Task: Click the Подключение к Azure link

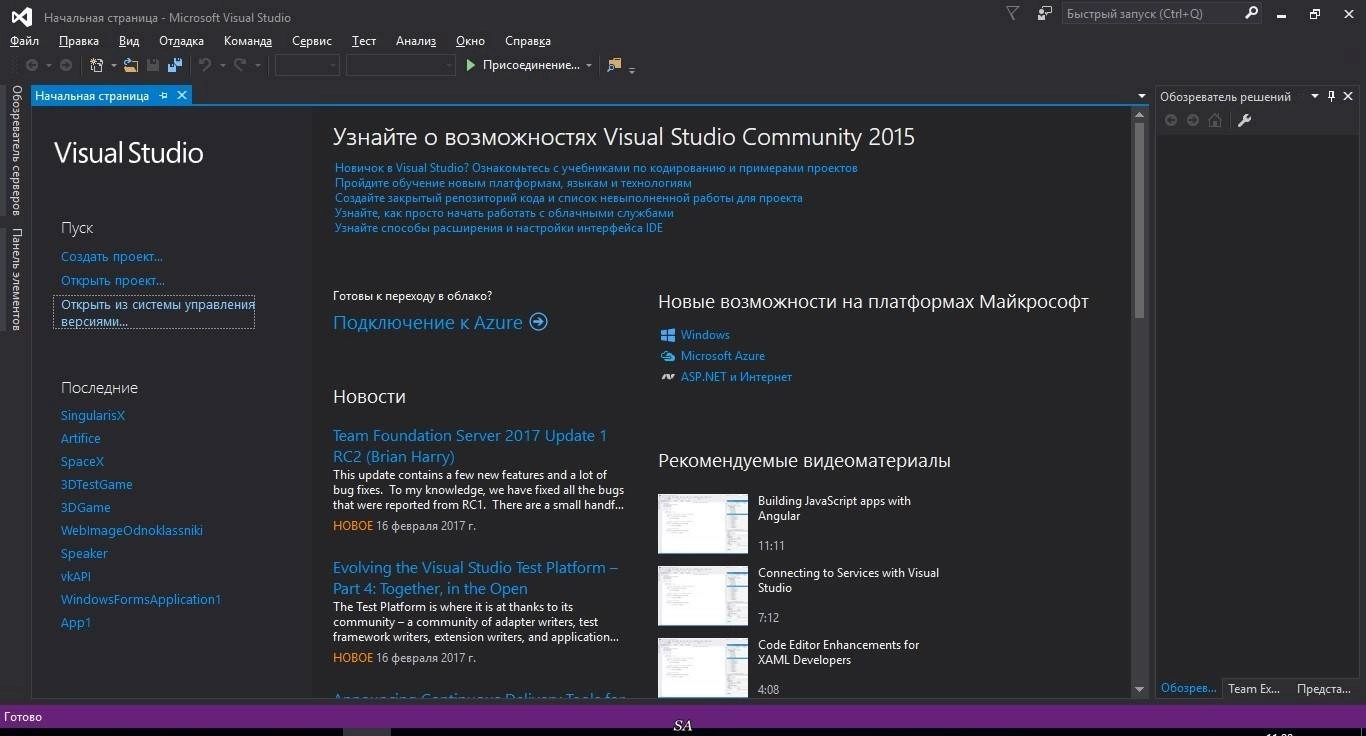Action: click(x=428, y=322)
